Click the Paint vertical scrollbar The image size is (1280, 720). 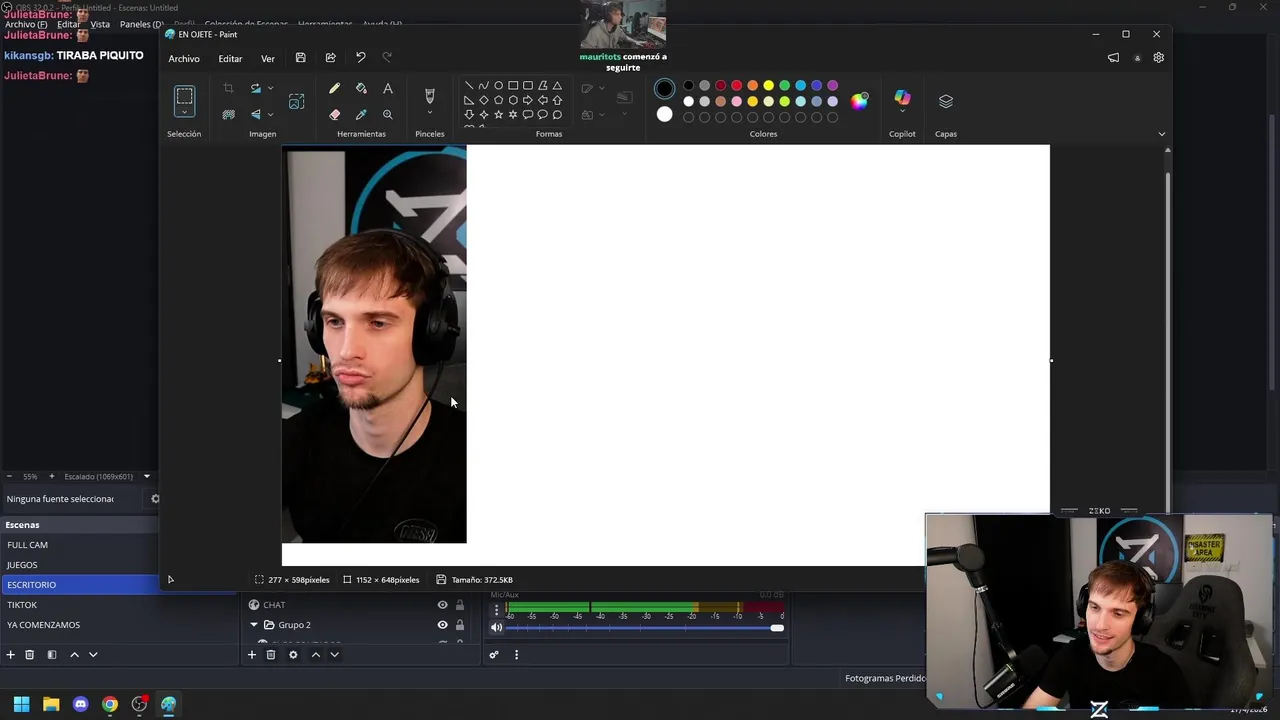1167,340
